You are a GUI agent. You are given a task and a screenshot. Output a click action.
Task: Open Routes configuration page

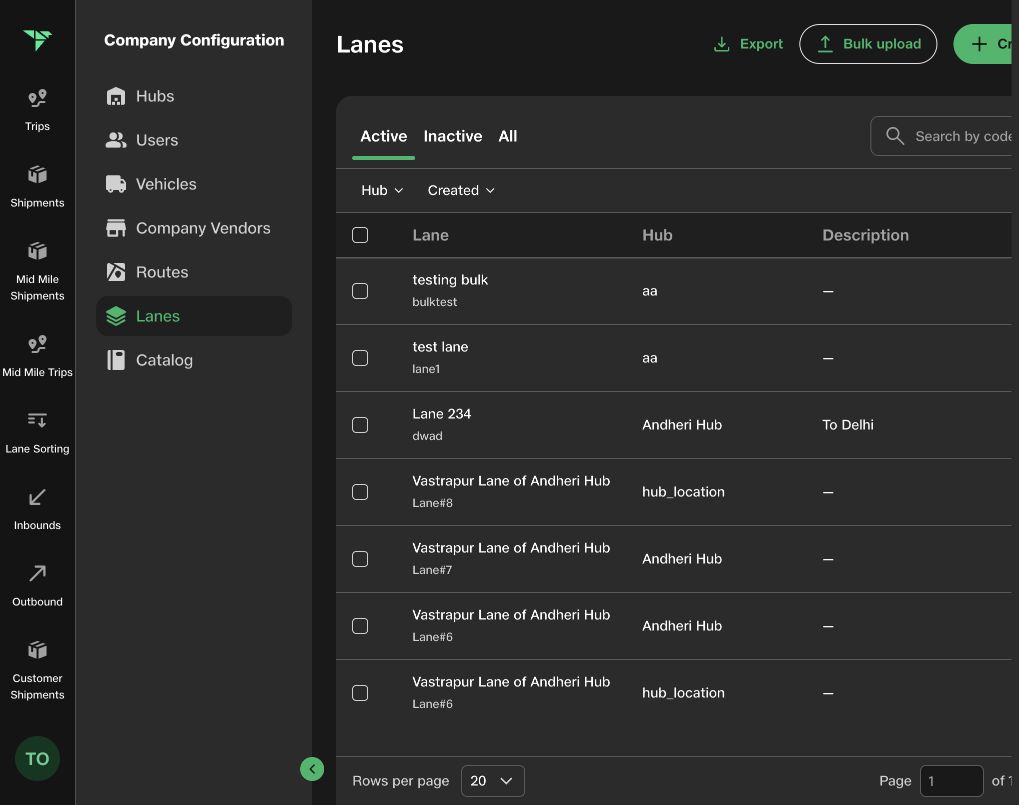click(194, 272)
